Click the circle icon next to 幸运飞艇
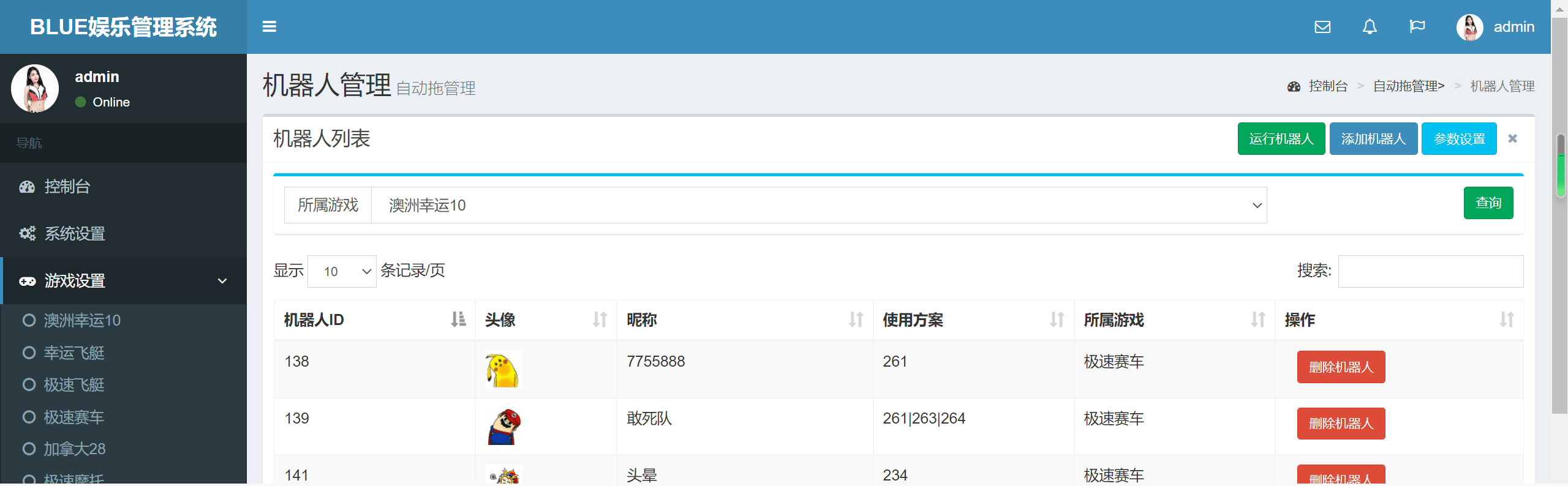This screenshot has height=486, width=1568. (29, 353)
